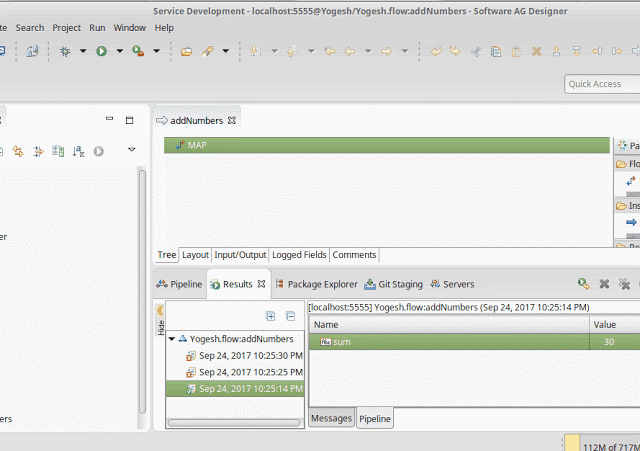This screenshot has height=451, width=640.
Task: Click Relaunch icon in Results view toolbar
Action: click(x=584, y=284)
